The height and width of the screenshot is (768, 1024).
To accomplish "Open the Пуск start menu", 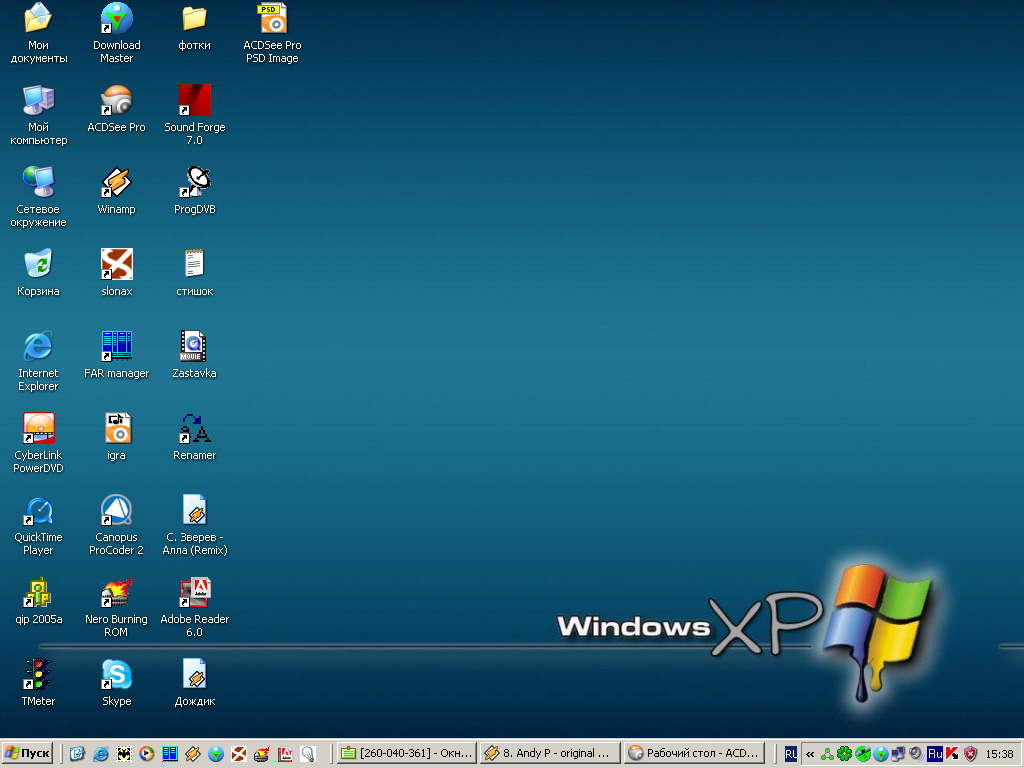I will click(28, 754).
